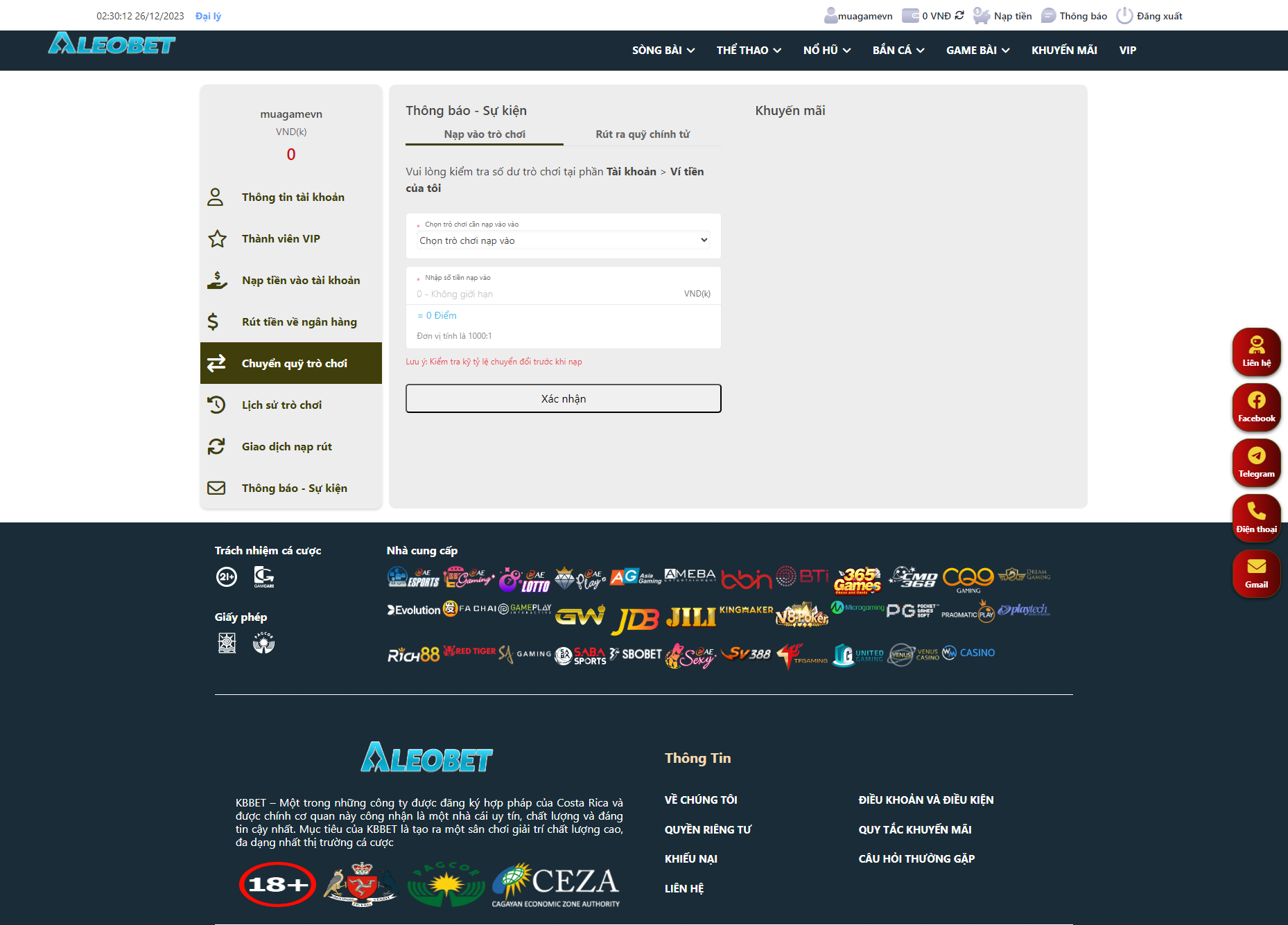Click the BTi provider logo
Image resolution: width=1288 pixels, height=925 pixels.
click(x=802, y=576)
